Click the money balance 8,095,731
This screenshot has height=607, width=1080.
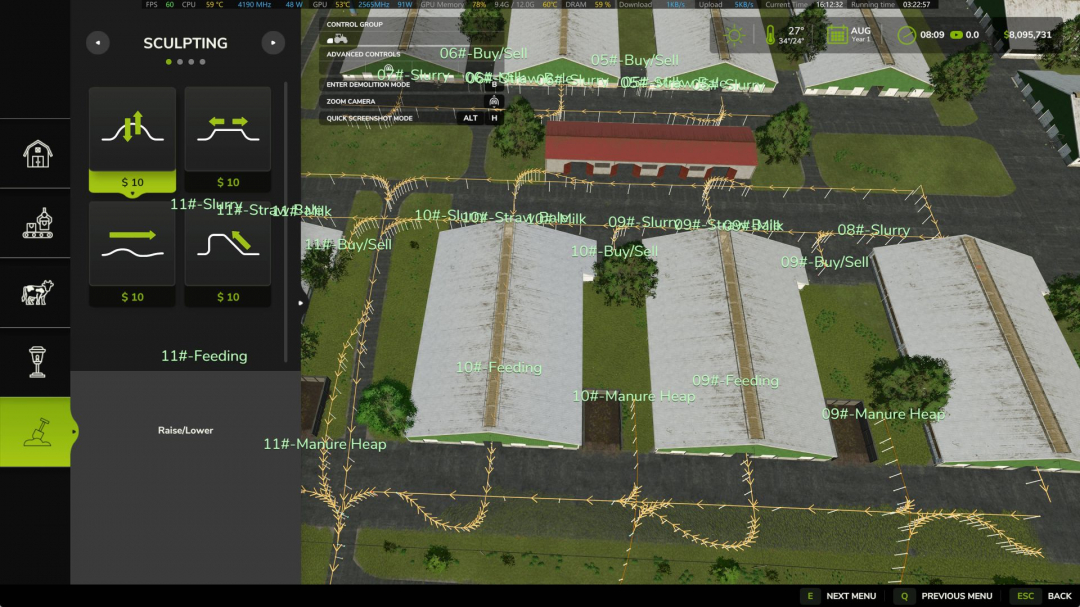coord(1028,34)
